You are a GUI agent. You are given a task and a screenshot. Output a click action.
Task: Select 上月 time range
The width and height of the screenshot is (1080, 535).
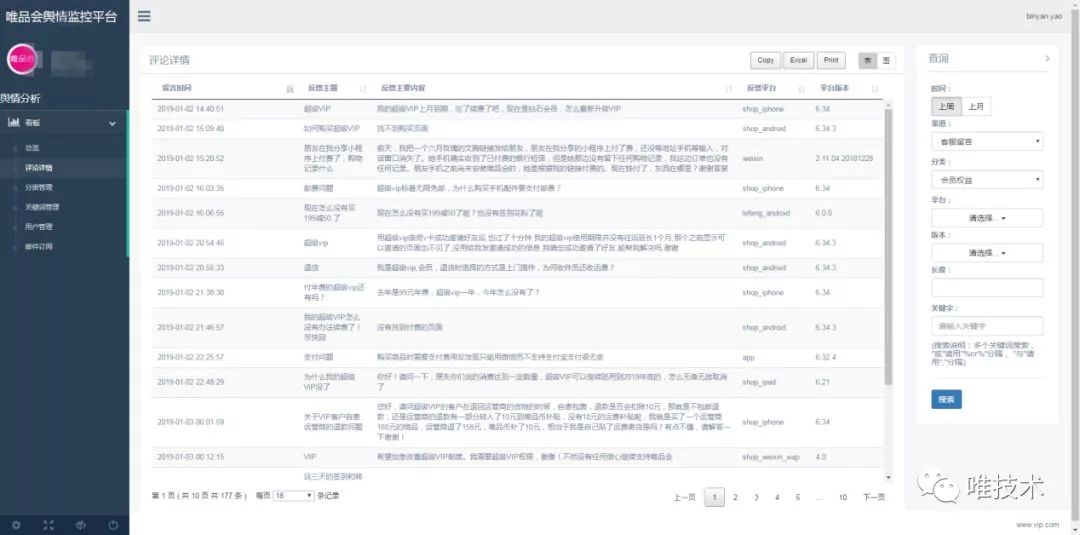975,107
